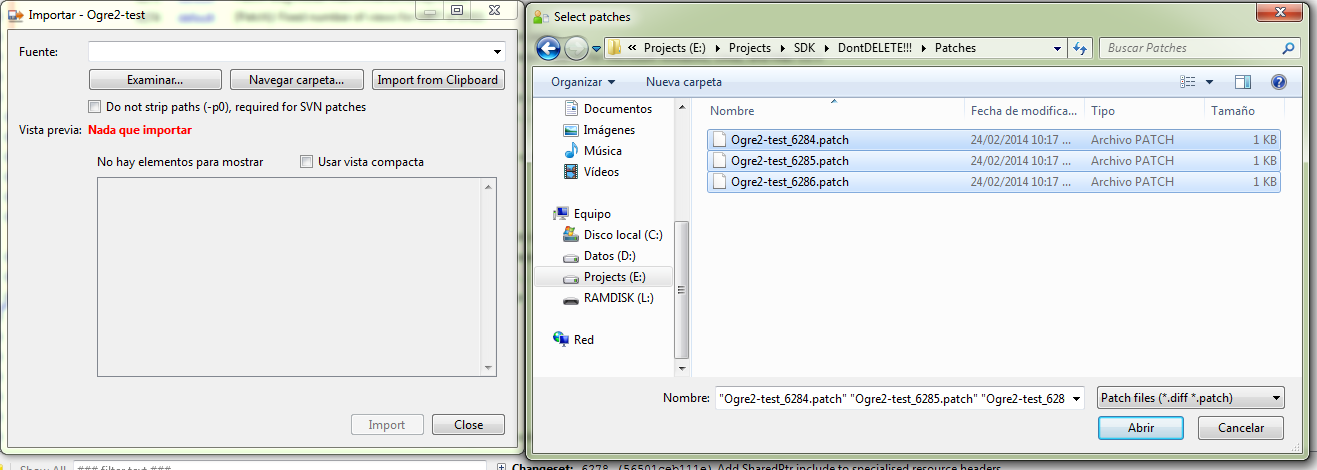Click the folder icon in the address bar
Viewport: 1317px width, 470px height.
616,48
